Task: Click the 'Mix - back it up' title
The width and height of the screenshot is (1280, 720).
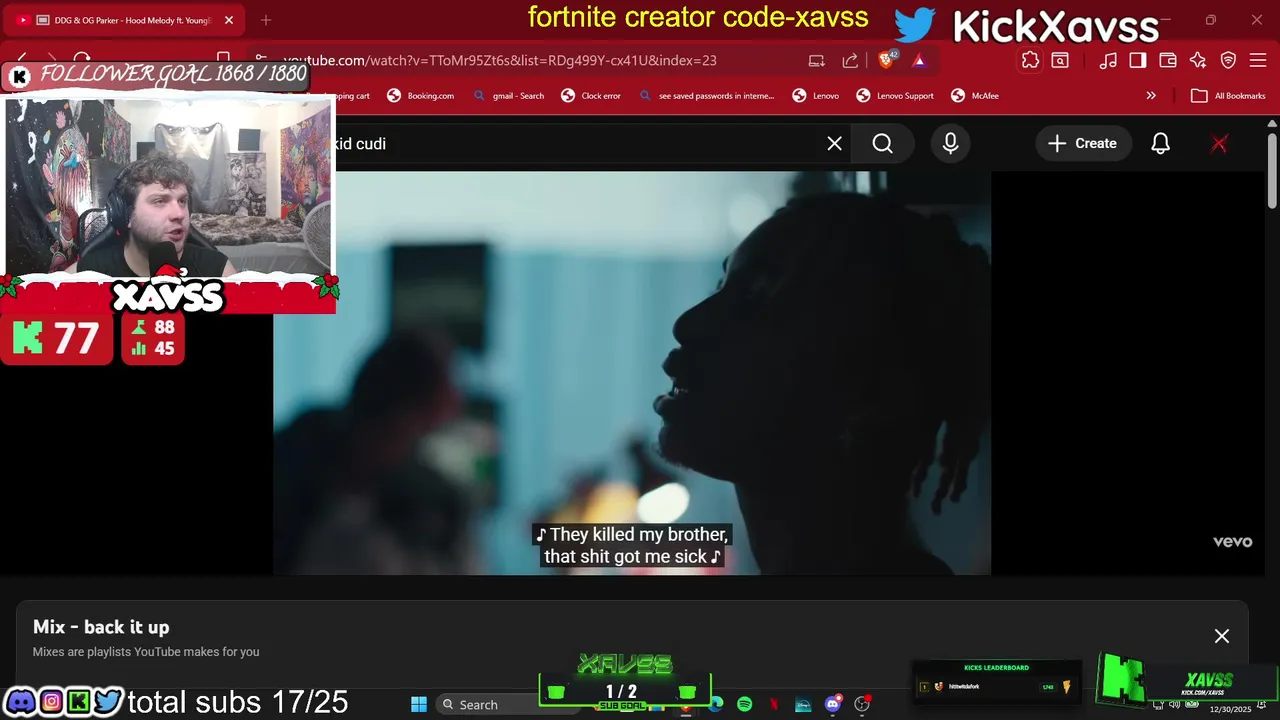Action: 101,627
